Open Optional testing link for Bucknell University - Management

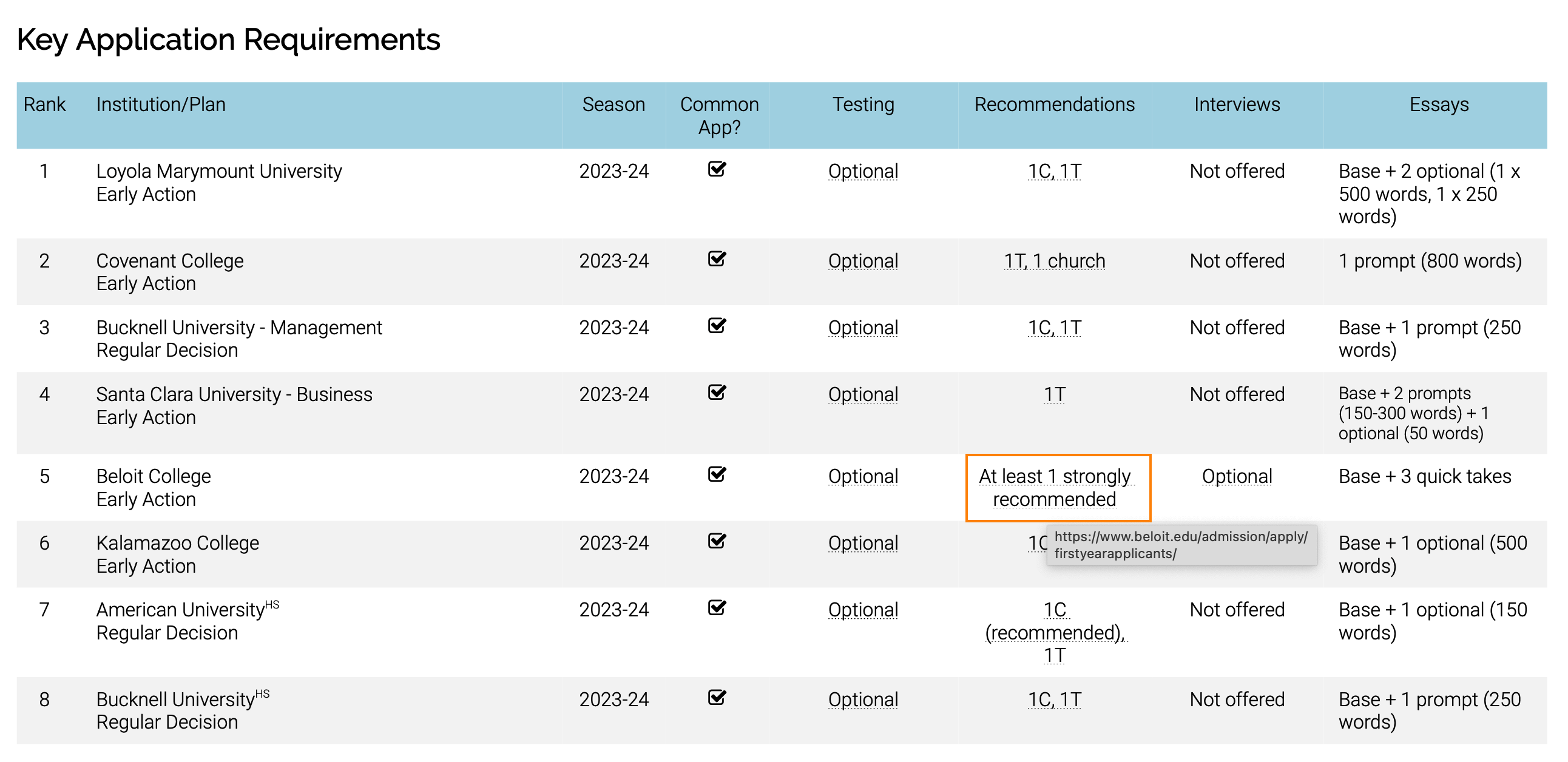[863, 328]
